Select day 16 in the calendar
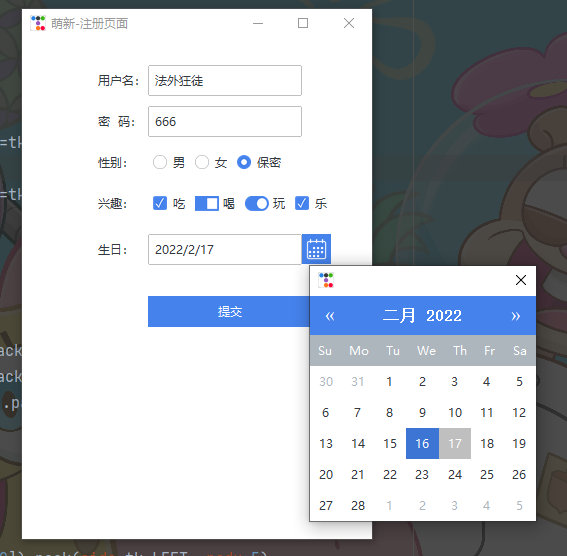Viewport: 567px width, 556px height. (422, 443)
